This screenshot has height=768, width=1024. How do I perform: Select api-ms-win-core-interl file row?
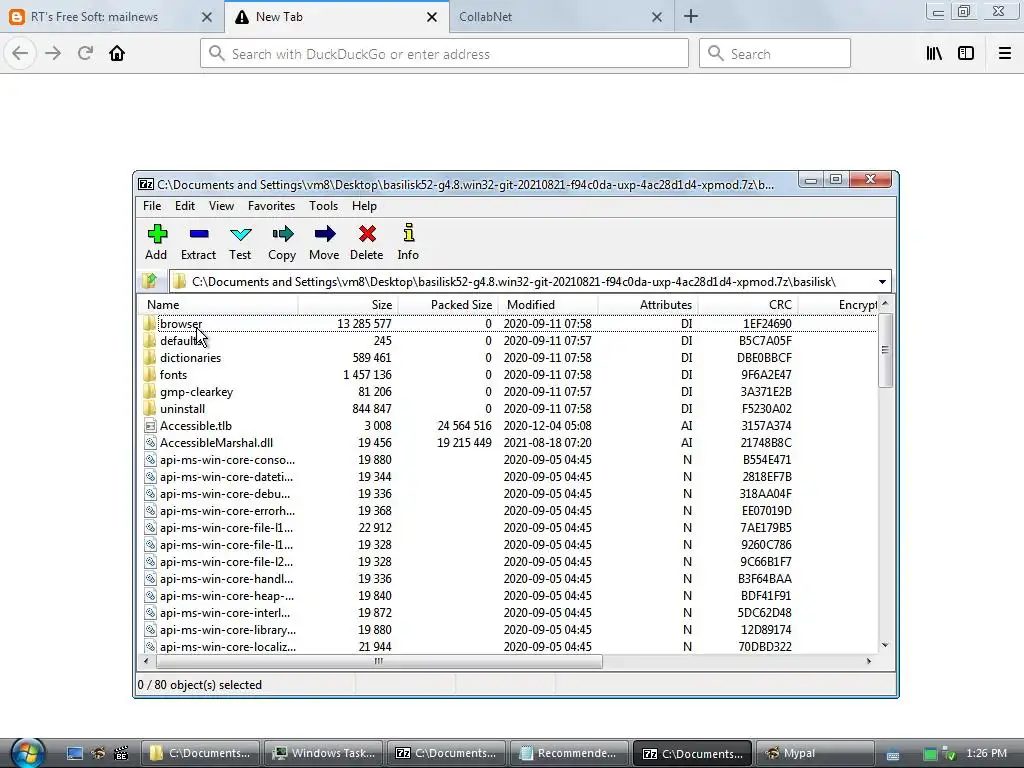click(x=509, y=613)
